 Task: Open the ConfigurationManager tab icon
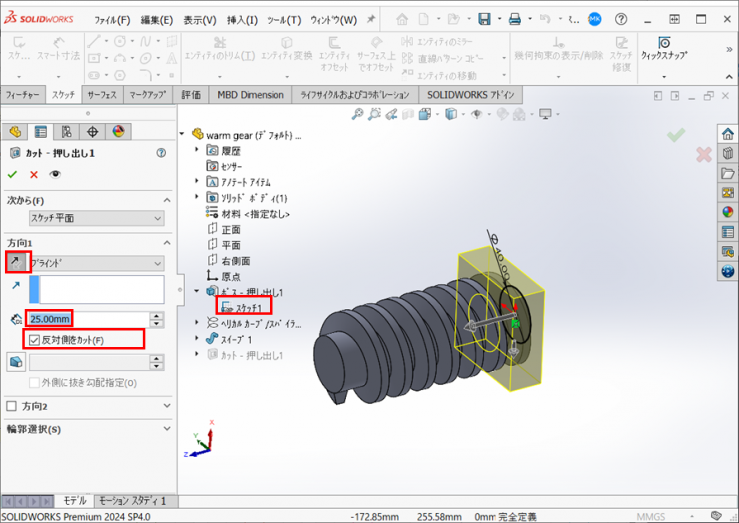[66, 131]
